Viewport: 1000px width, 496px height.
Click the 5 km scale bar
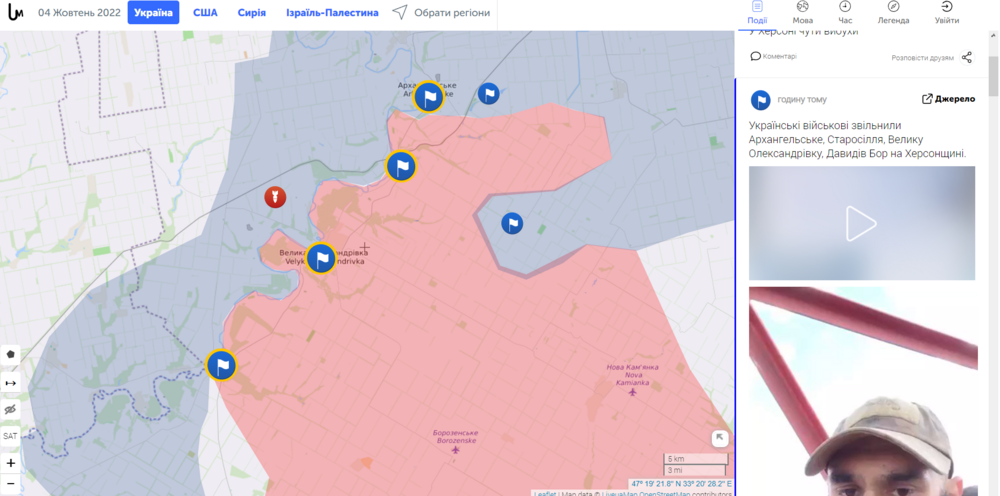(696, 459)
